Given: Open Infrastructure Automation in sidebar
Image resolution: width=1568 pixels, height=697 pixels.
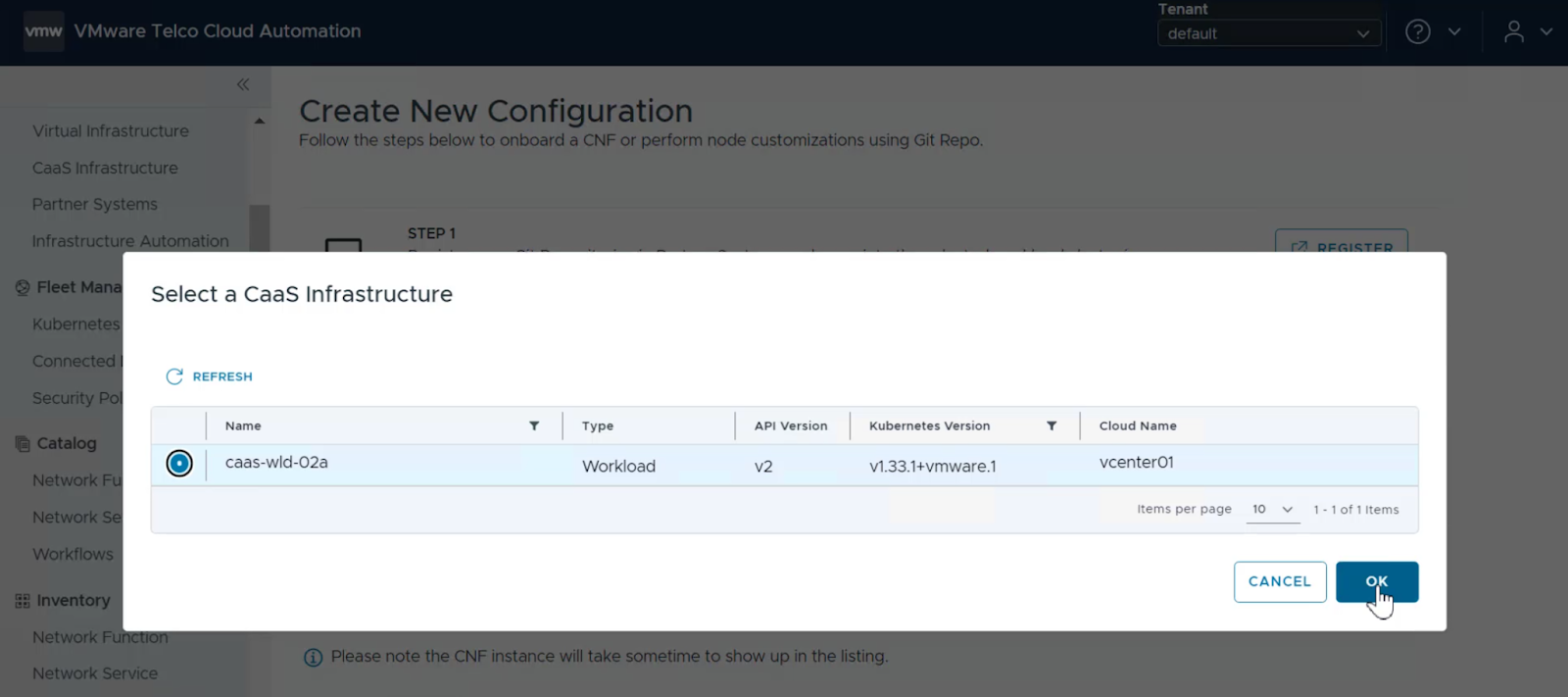Looking at the screenshot, I should point(130,241).
